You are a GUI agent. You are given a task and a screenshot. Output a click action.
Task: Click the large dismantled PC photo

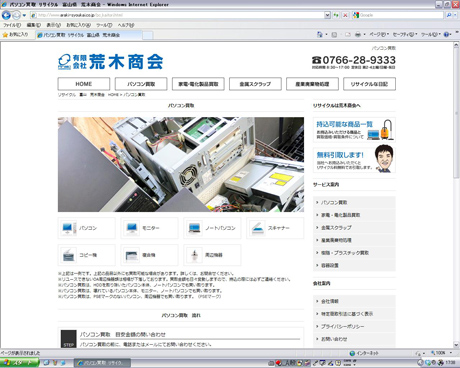click(x=181, y=164)
